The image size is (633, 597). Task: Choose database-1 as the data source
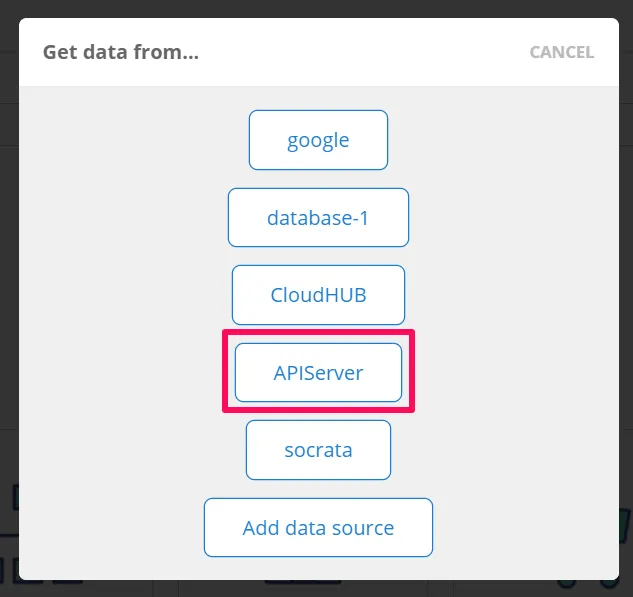click(318, 217)
